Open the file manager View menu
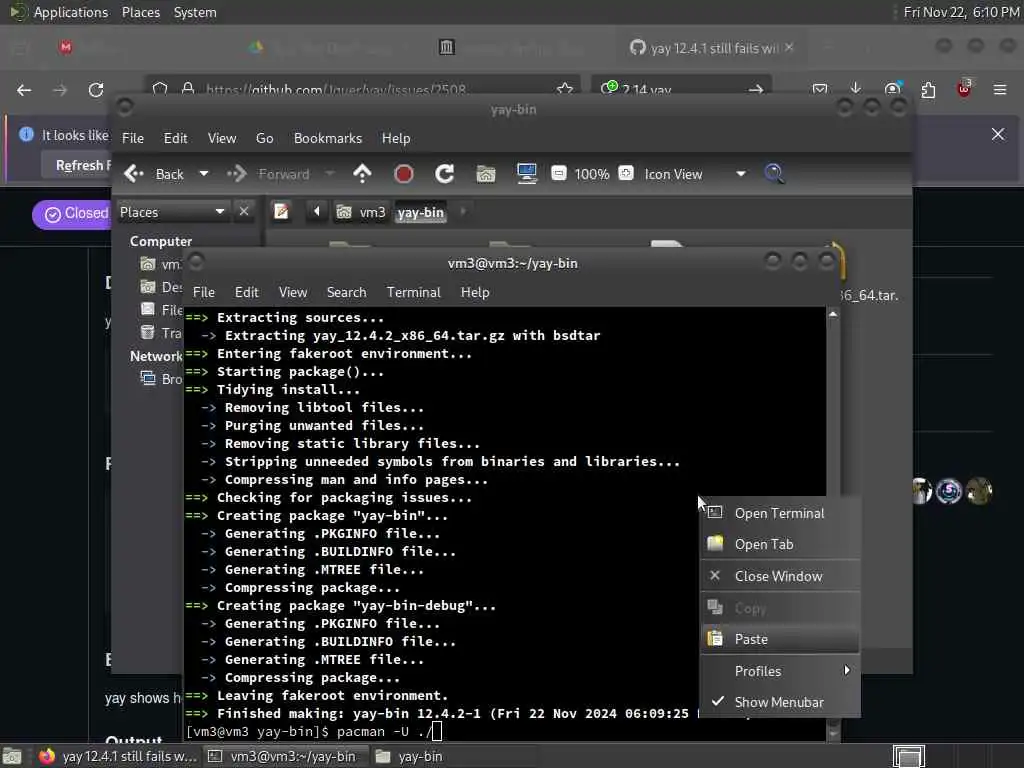Viewport: 1024px width, 768px height. pyautogui.click(x=222, y=138)
